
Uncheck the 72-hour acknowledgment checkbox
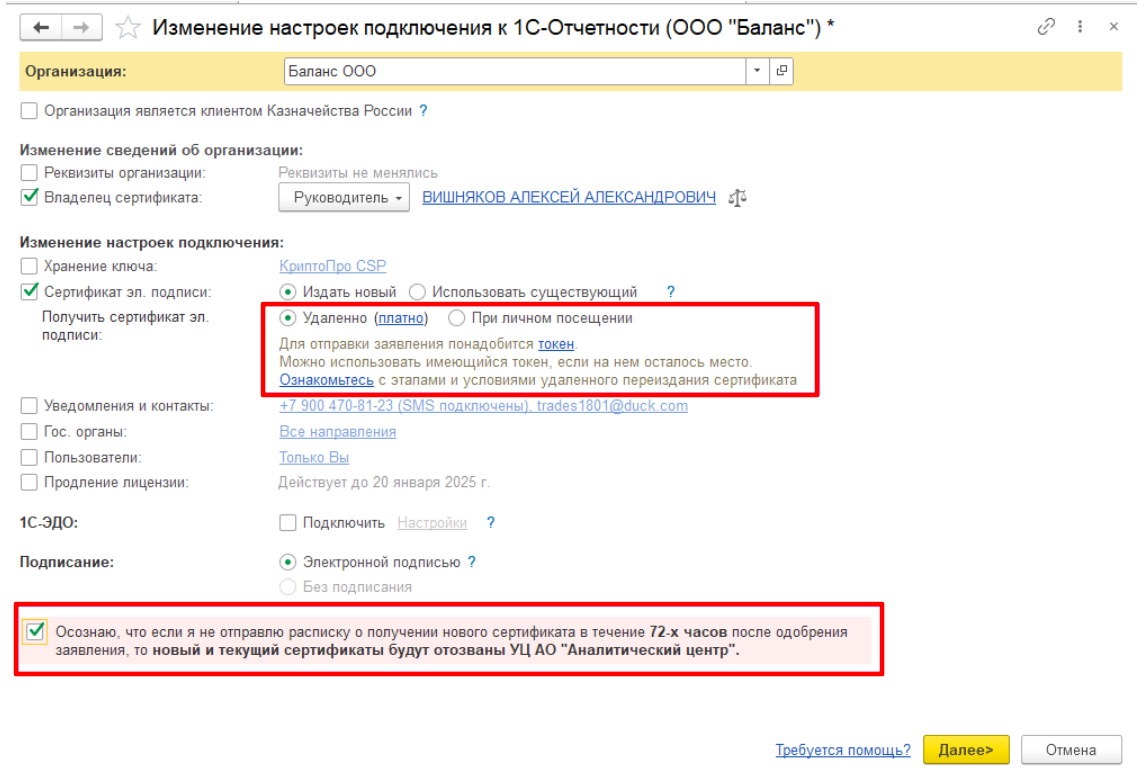coord(35,631)
